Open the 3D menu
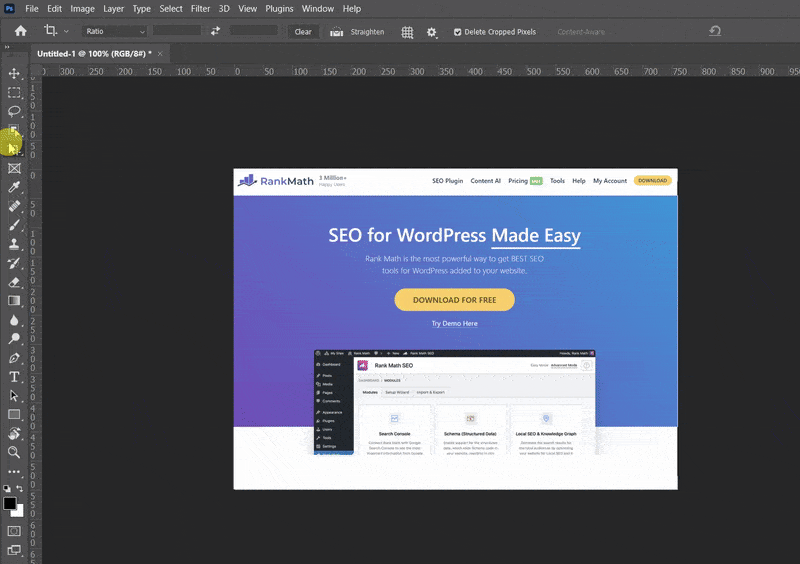 [x=224, y=9]
